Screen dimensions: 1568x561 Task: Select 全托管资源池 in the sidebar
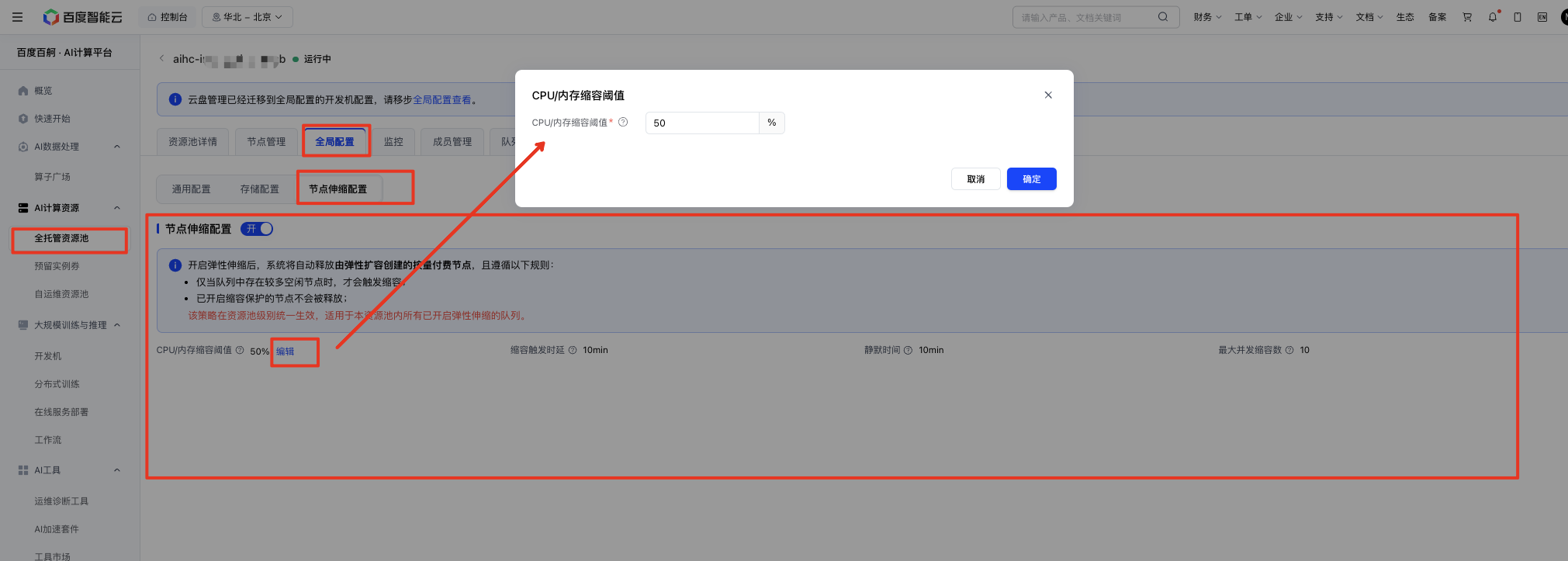click(61, 238)
